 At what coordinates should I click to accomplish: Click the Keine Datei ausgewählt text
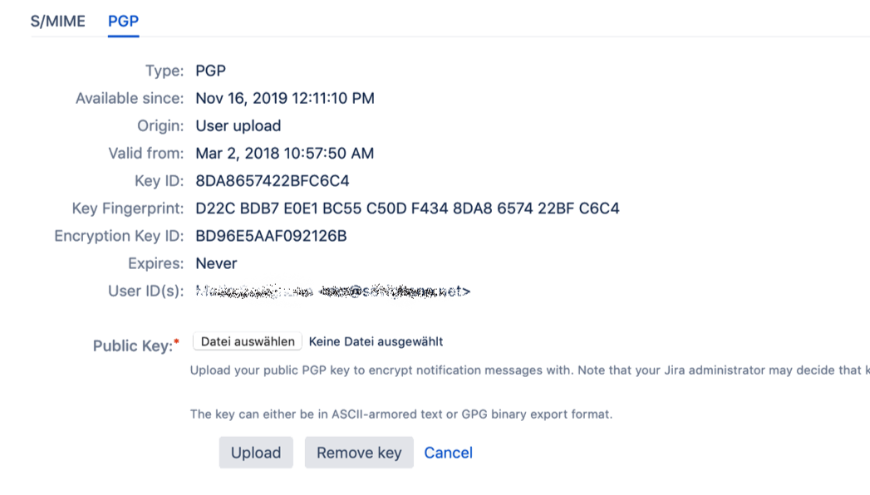tap(376, 342)
